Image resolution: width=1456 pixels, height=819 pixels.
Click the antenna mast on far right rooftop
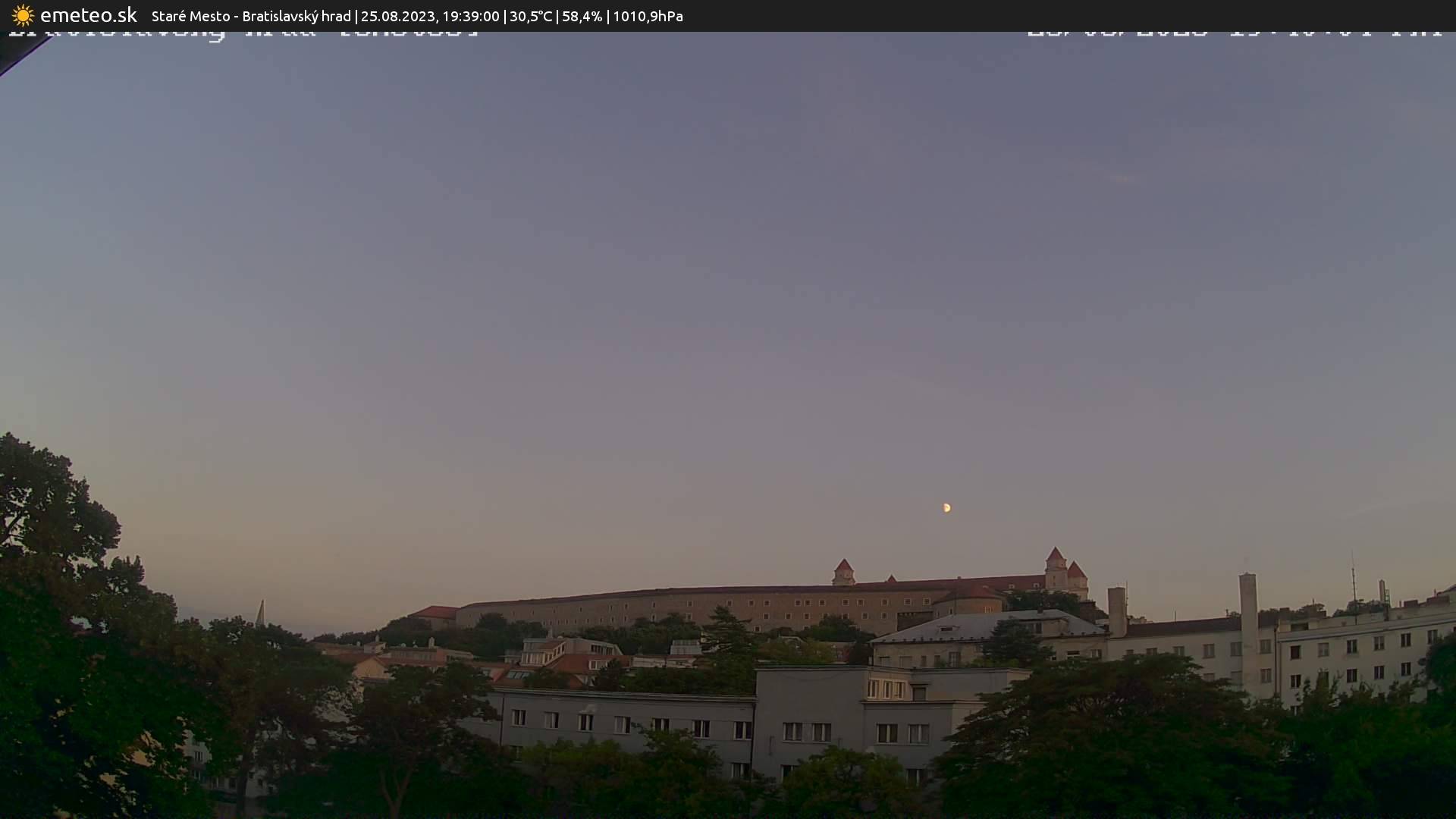pos(1353,580)
